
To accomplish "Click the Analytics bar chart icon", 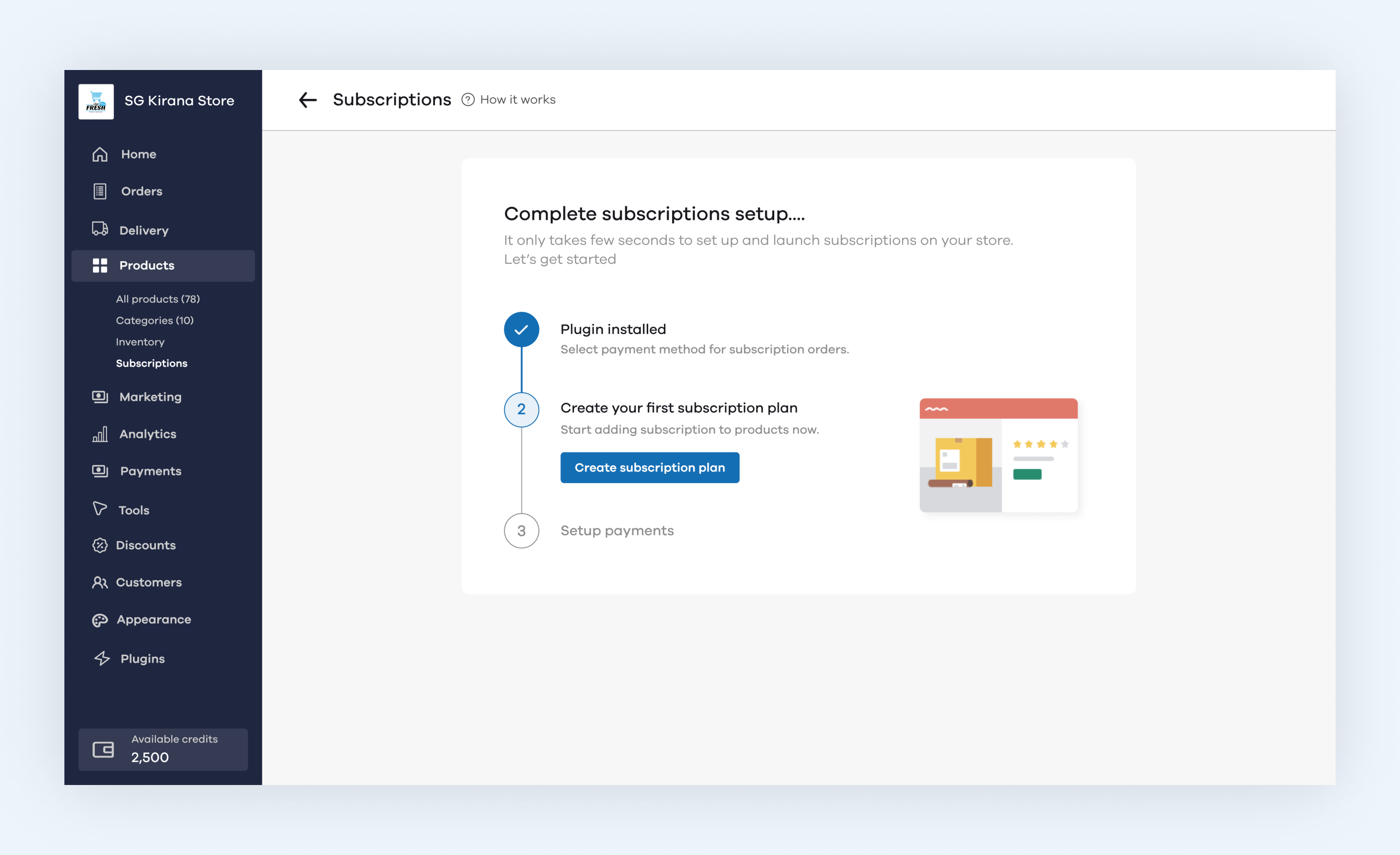I will (100, 434).
